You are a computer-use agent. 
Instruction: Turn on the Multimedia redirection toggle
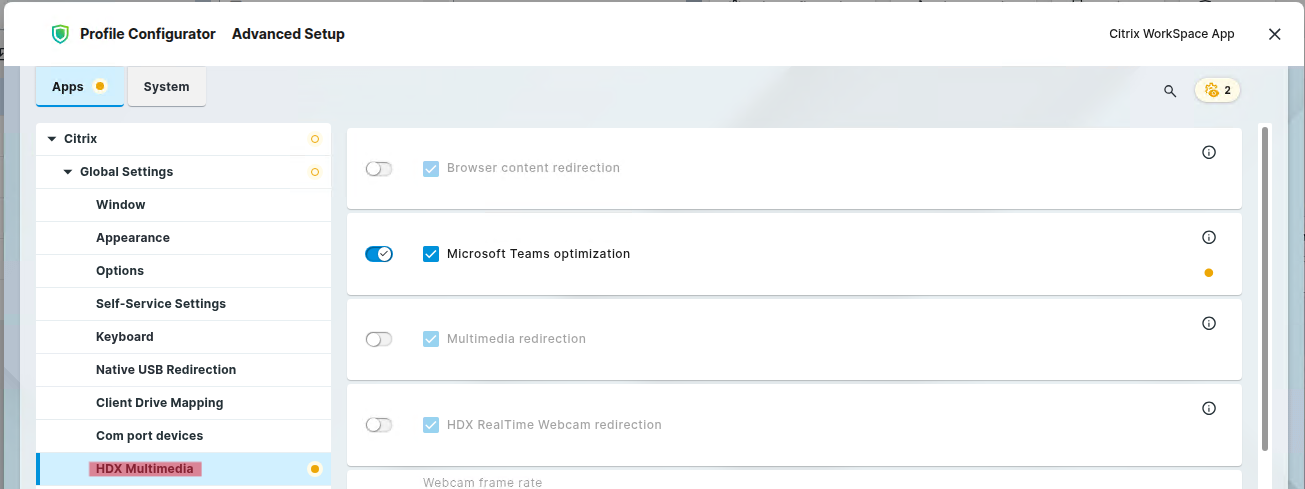379,339
